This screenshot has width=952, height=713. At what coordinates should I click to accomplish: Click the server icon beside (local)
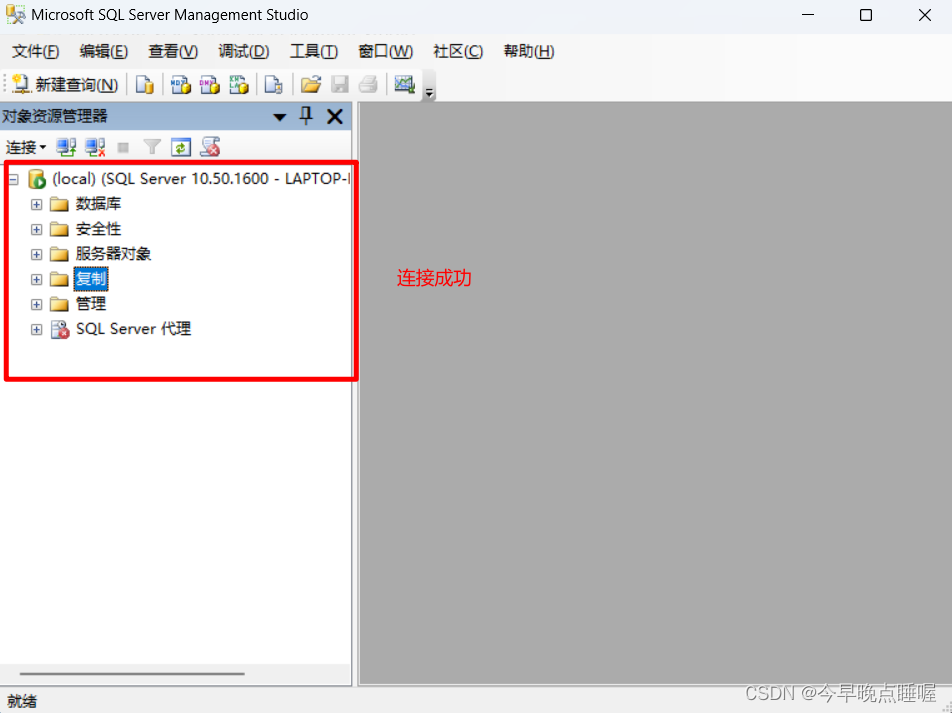point(37,179)
